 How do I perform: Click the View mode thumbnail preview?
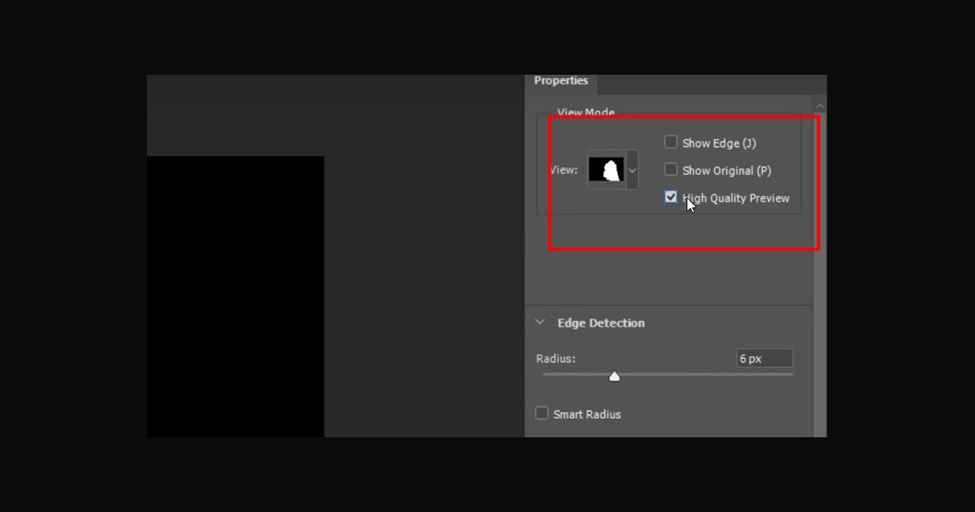pos(606,170)
